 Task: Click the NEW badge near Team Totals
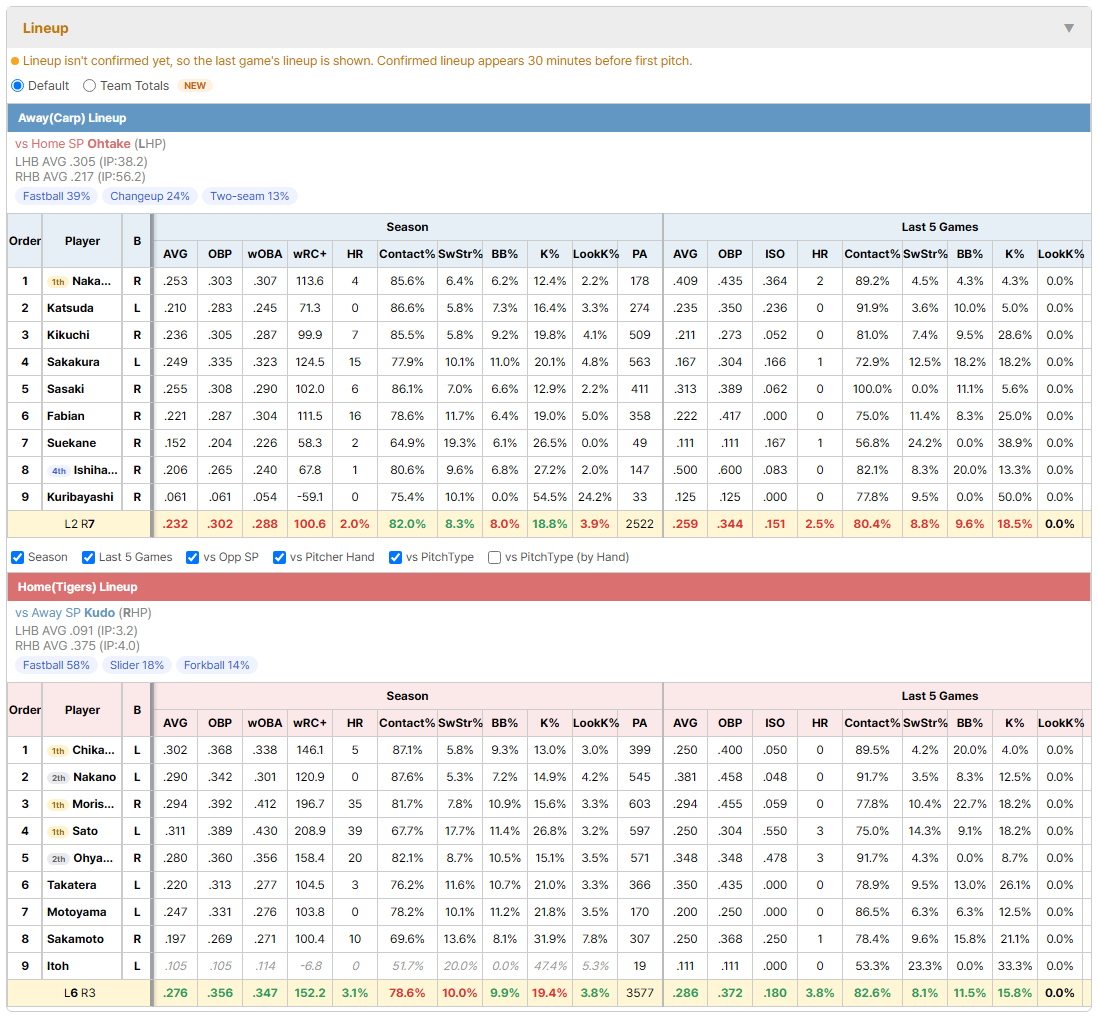tap(195, 85)
